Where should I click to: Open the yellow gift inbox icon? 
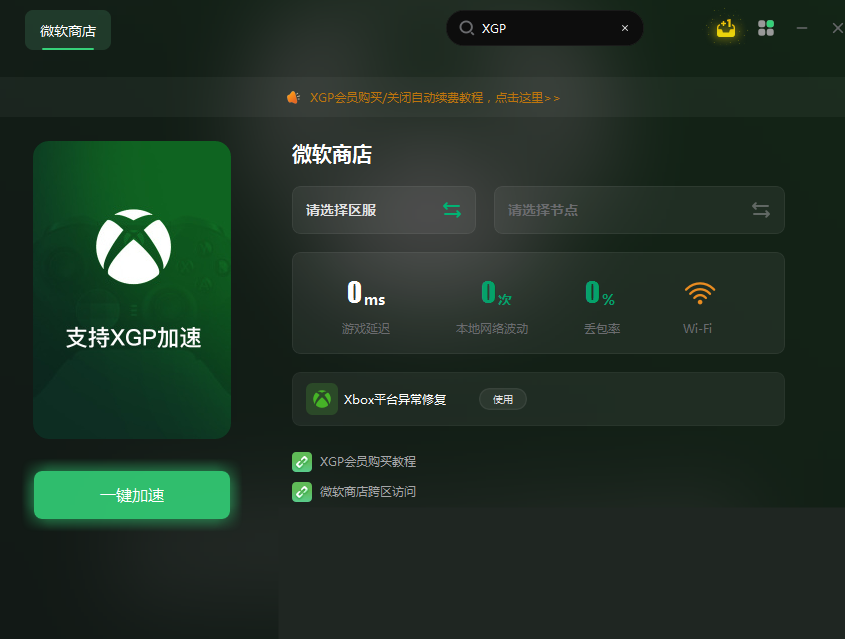[x=726, y=28]
